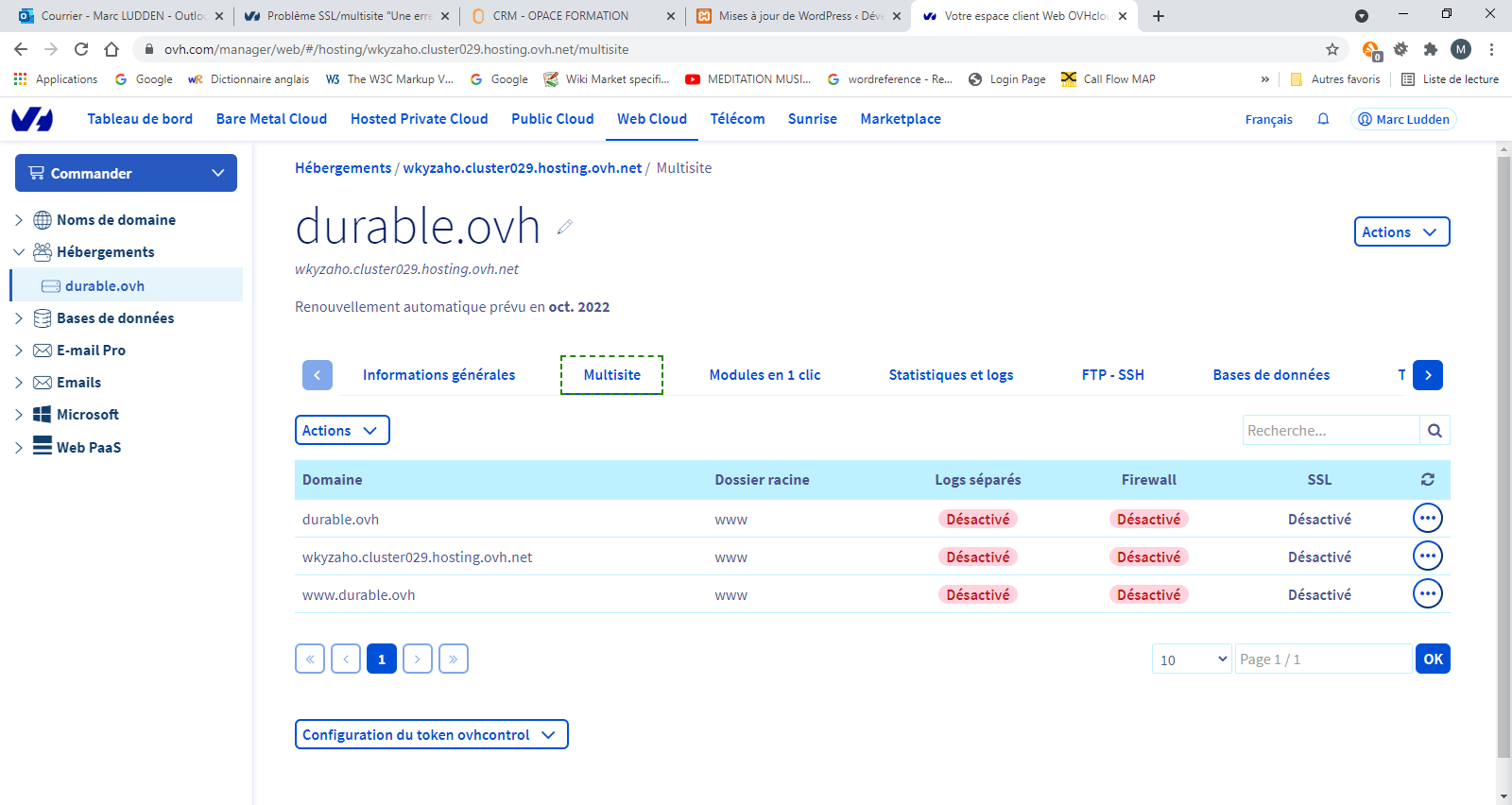
Task: Expand Configuration du token ovhcontrol
Action: click(431, 735)
